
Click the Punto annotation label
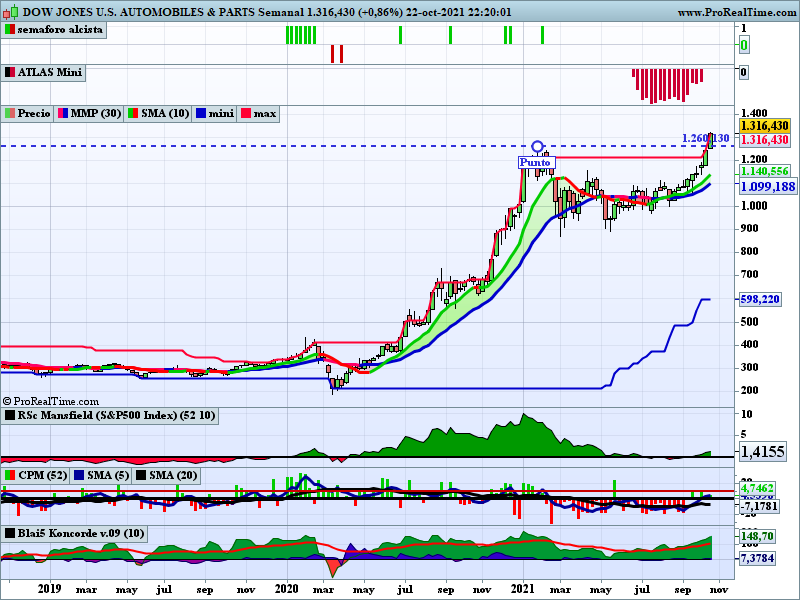click(x=535, y=163)
